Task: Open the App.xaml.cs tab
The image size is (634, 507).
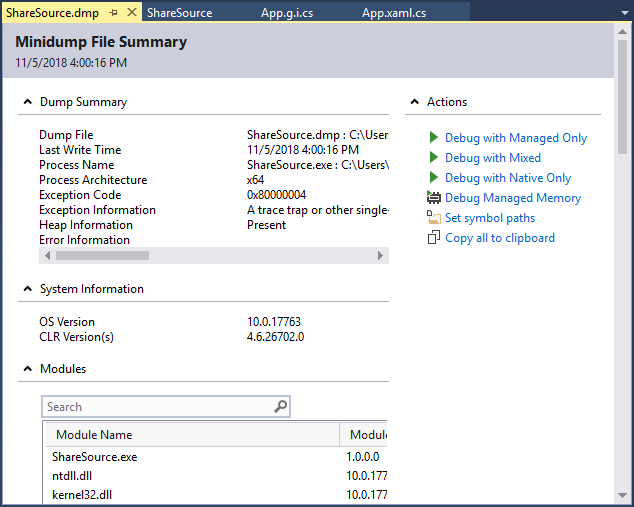Action: pos(393,13)
